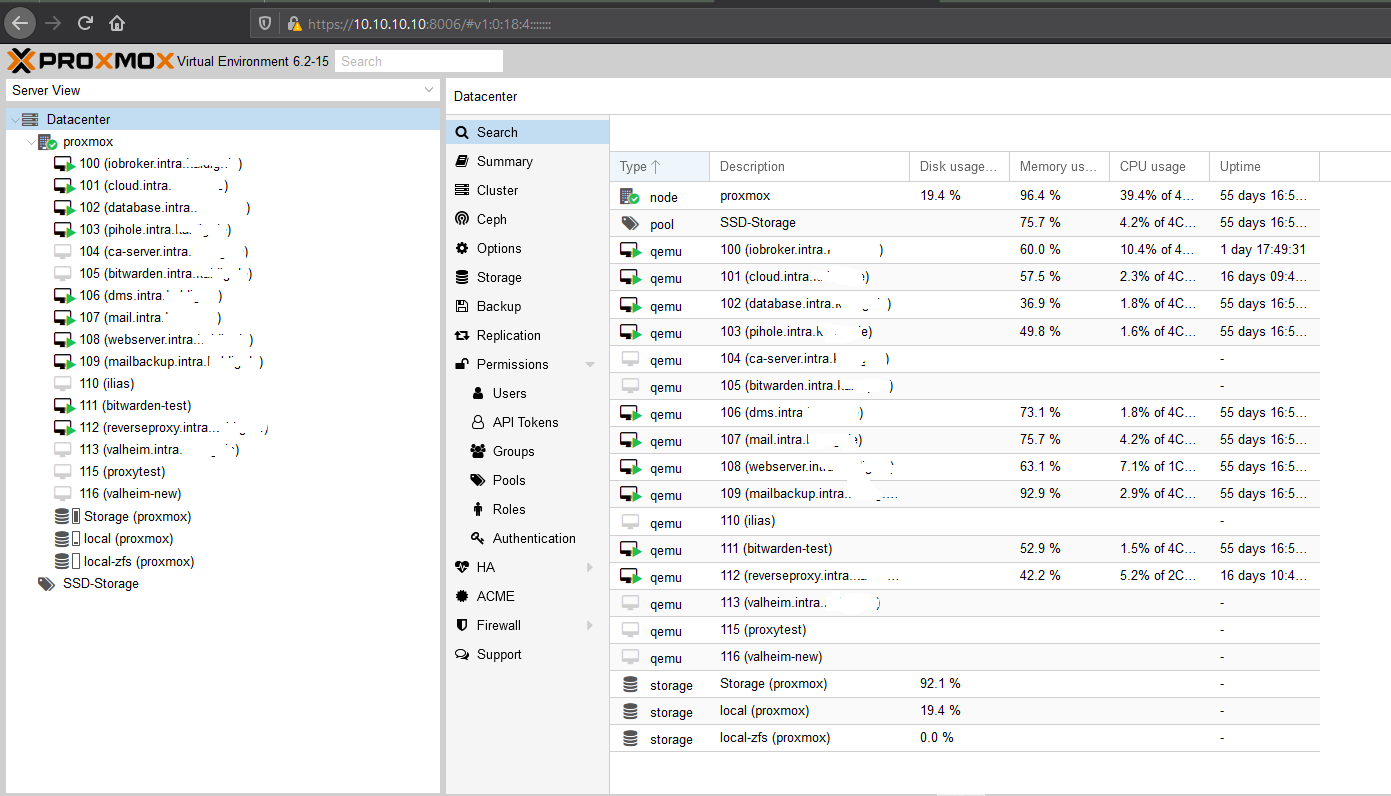Collapse the Datacenter tree node
This screenshot has width=1391, height=796.
pyautogui.click(x=14, y=120)
